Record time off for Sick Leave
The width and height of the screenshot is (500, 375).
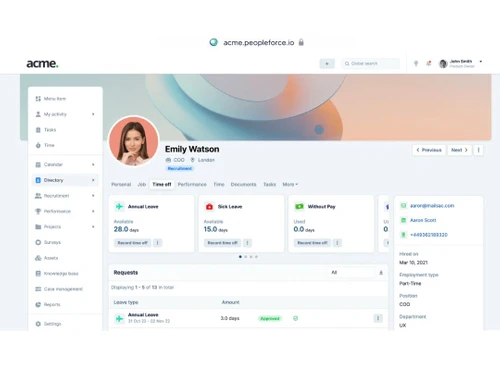tap(222, 243)
